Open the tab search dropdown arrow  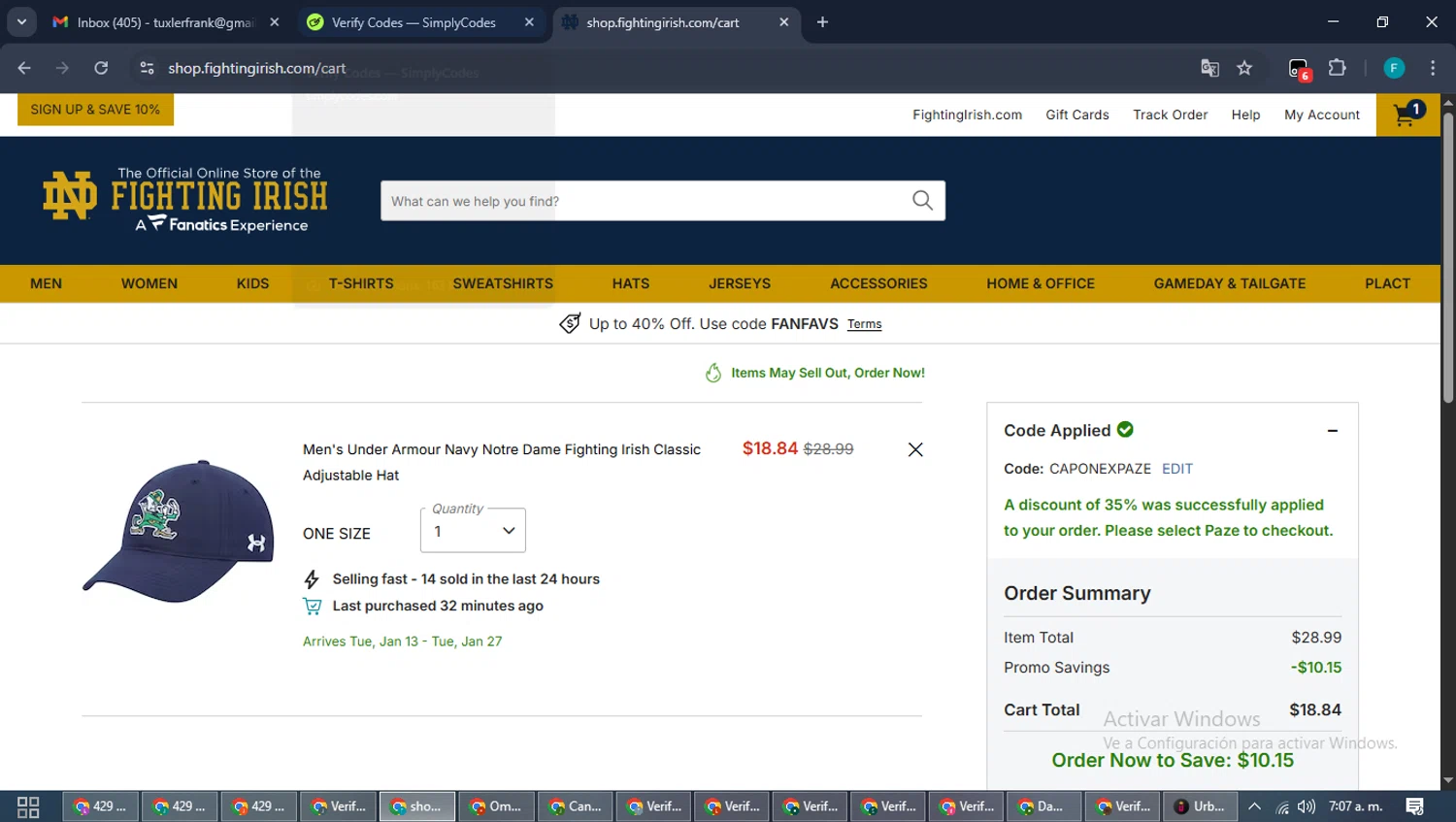point(21,22)
